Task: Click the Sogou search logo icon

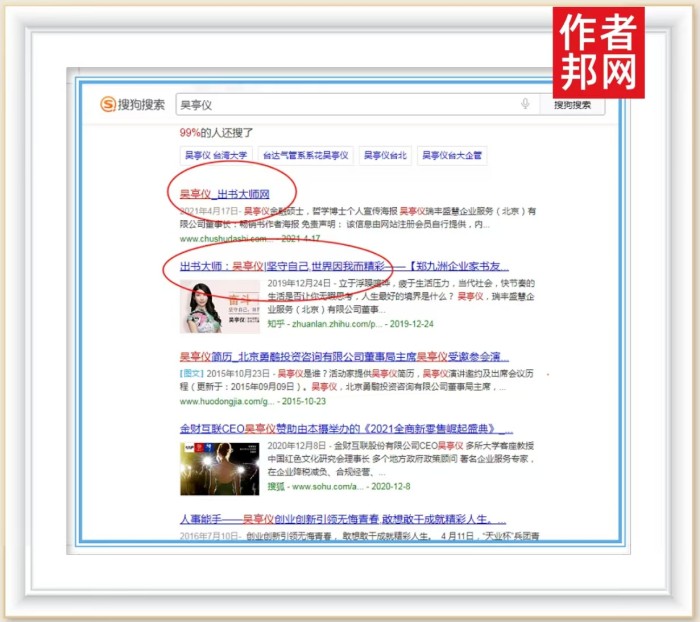Action: tap(107, 105)
